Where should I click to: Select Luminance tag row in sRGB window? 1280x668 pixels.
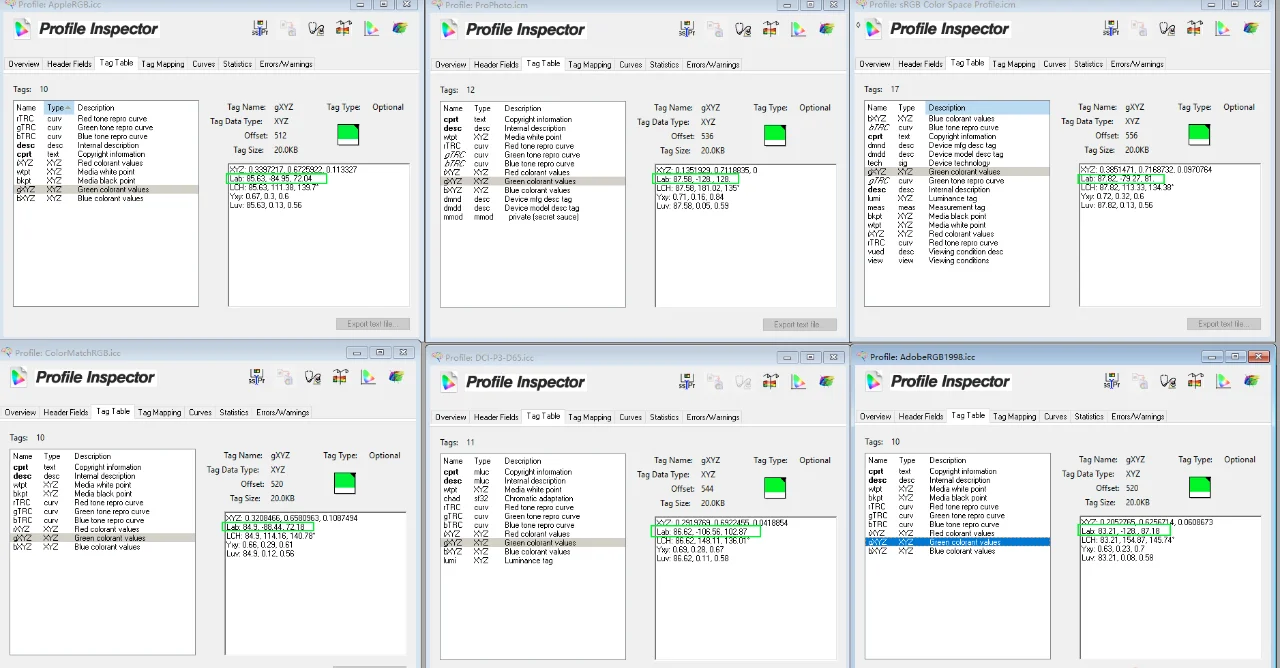pyautogui.click(x=957, y=198)
